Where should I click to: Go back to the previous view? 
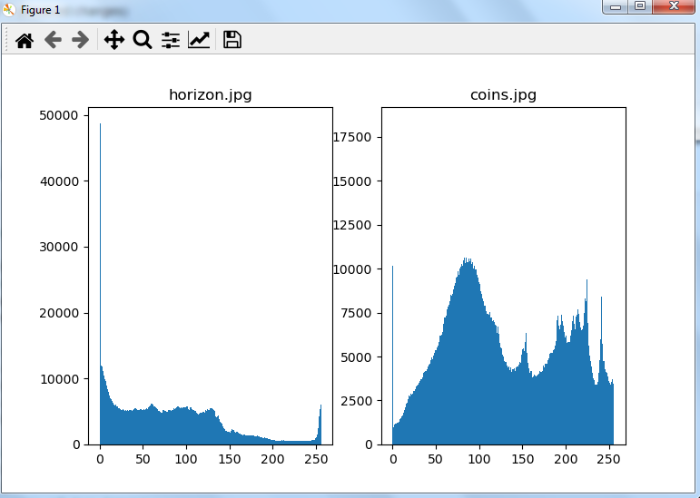(x=53, y=40)
